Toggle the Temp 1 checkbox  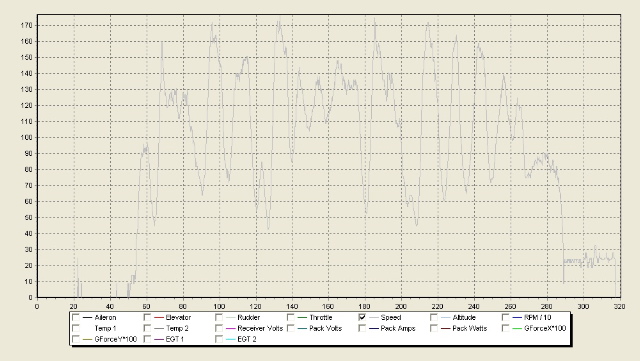point(76,328)
